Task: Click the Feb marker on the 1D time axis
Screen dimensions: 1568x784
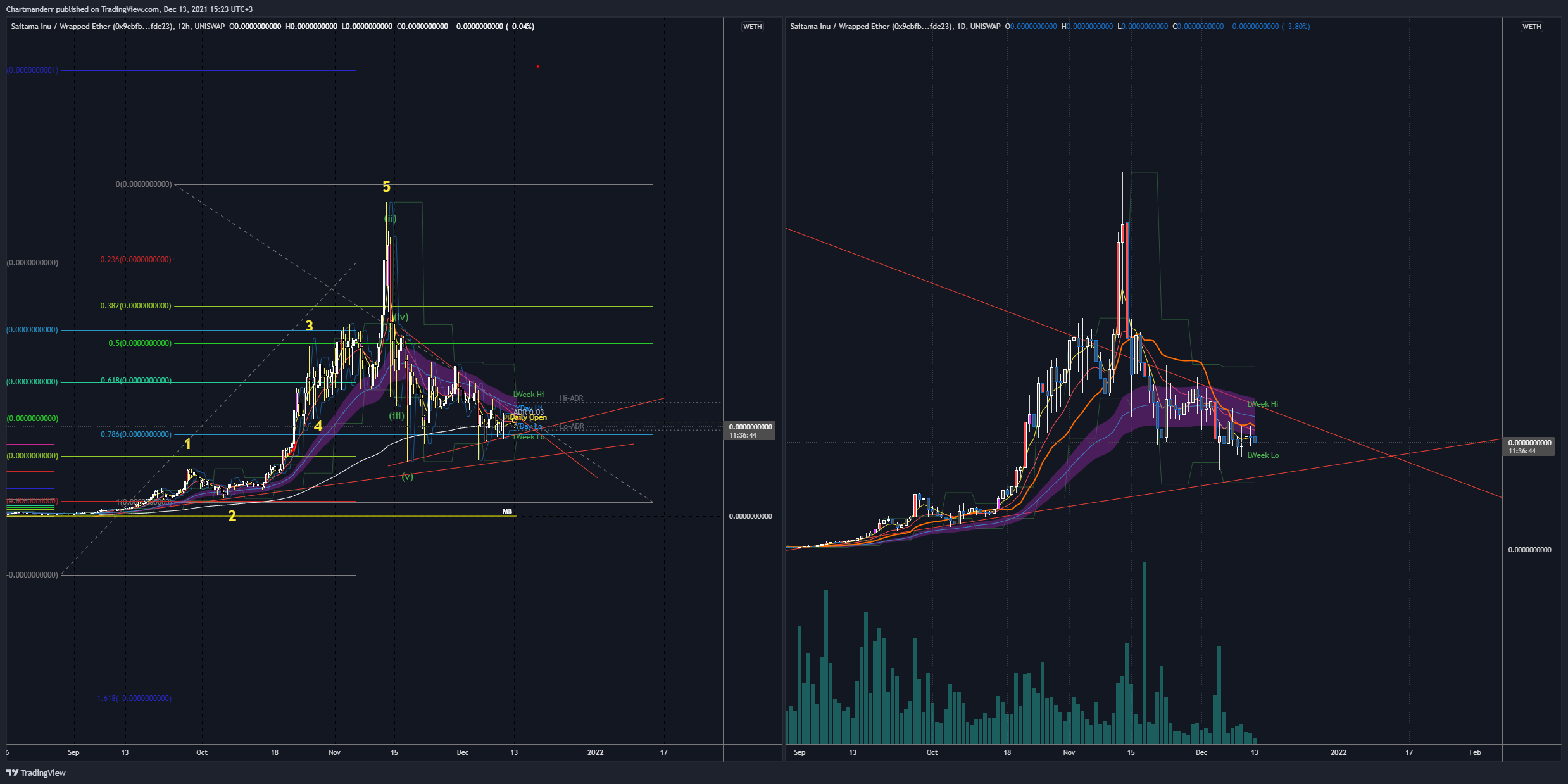Action: 1475,752
